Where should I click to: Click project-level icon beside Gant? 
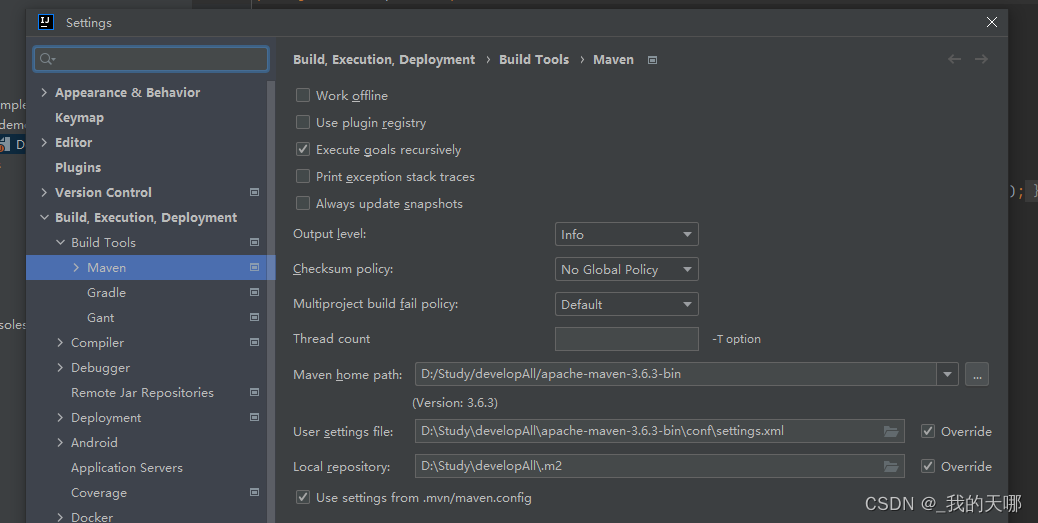point(254,317)
